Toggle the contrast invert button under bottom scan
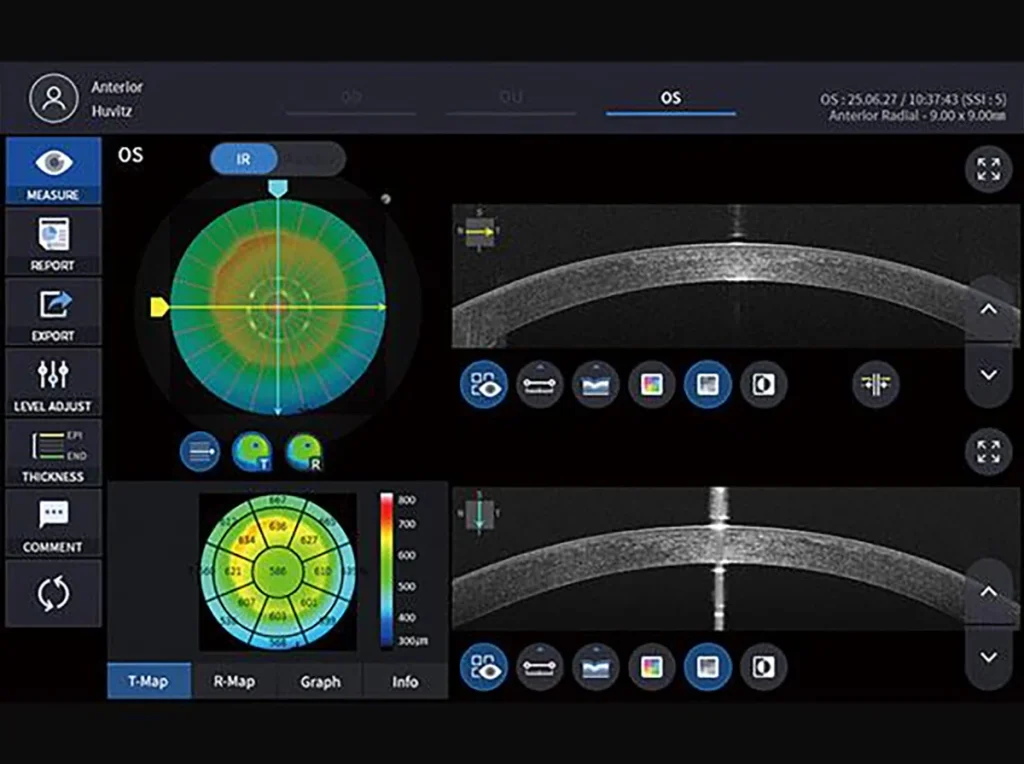This screenshot has width=1024, height=764. point(763,665)
